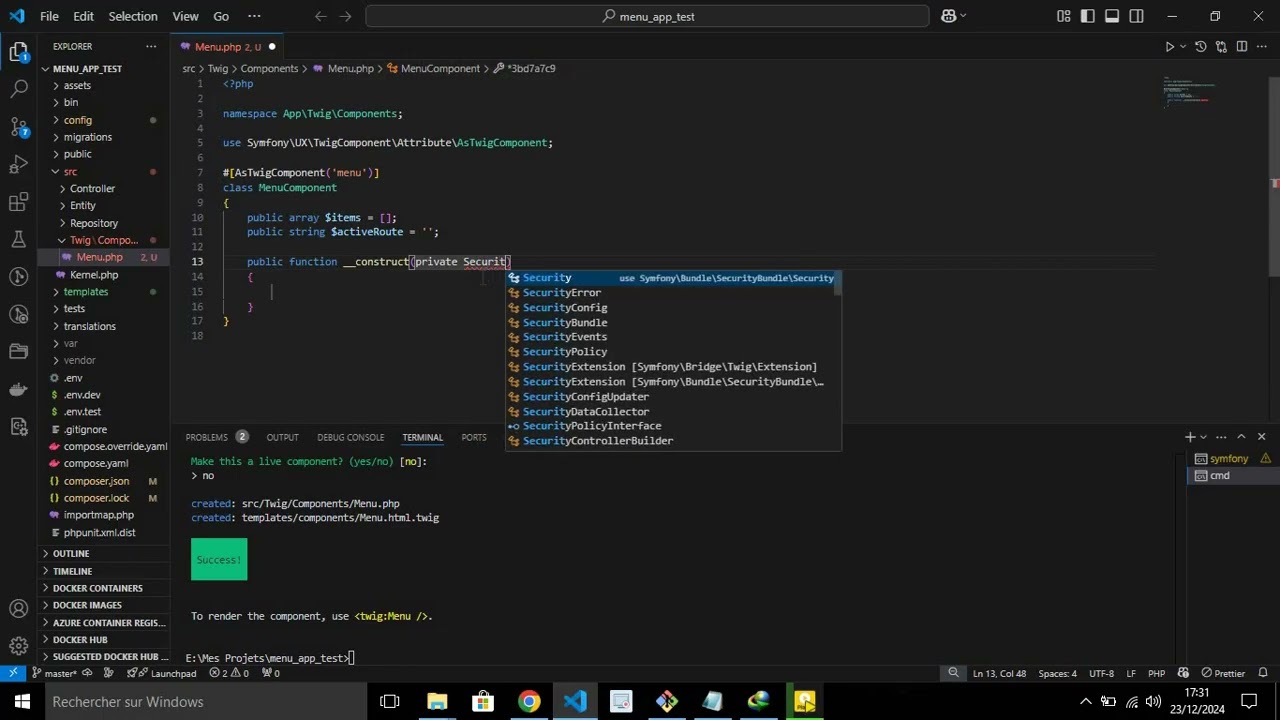Go back with the navigation arrow
The width and height of the screenshot is (1280, 720).
(320, 16)
